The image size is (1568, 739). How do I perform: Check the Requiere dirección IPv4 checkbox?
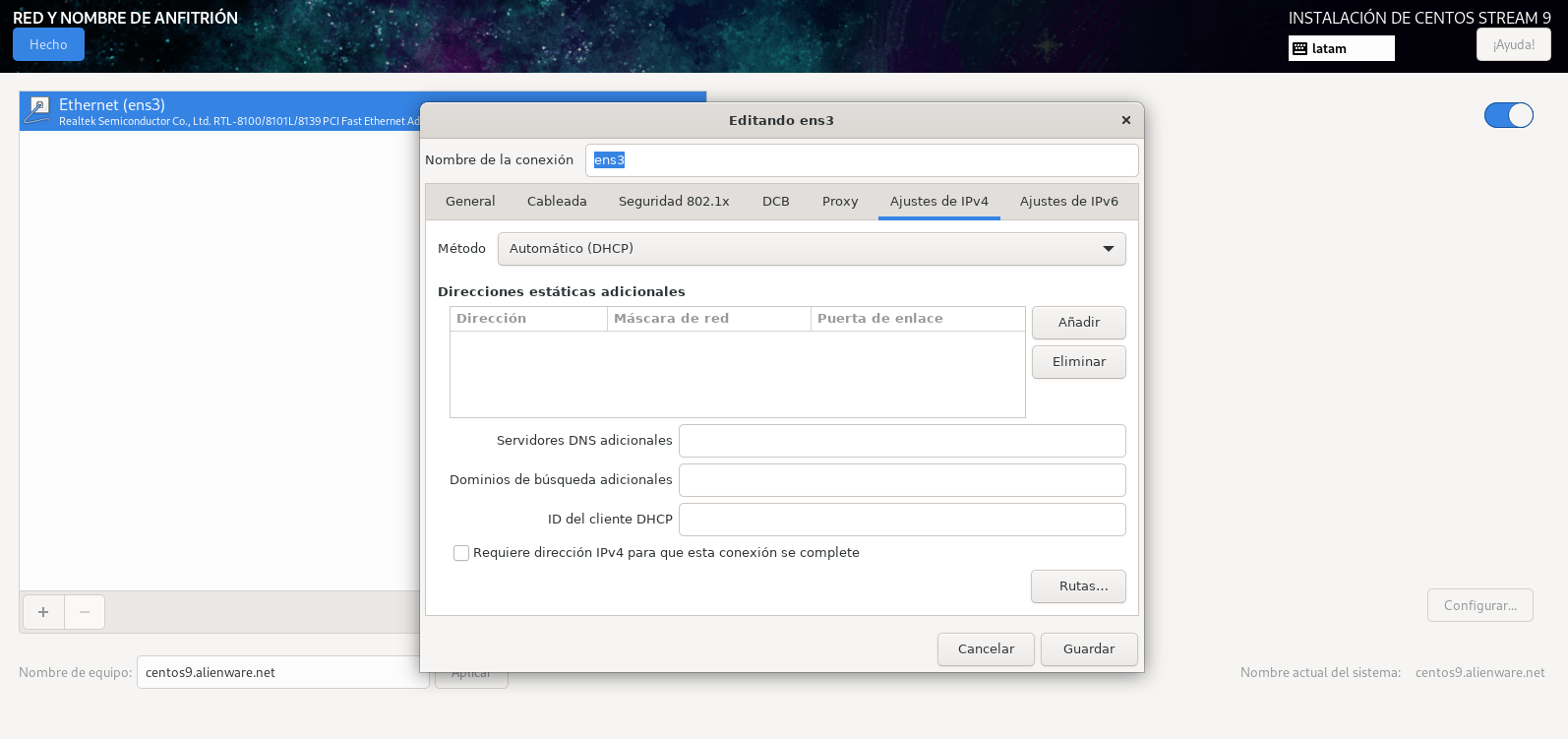tap(461, 553)
